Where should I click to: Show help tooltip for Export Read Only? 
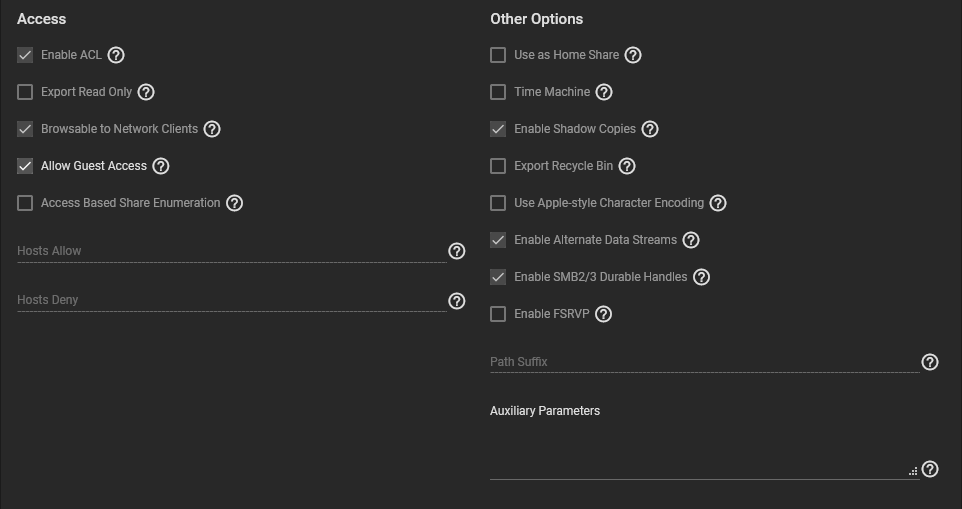click(x=146, y=92)
